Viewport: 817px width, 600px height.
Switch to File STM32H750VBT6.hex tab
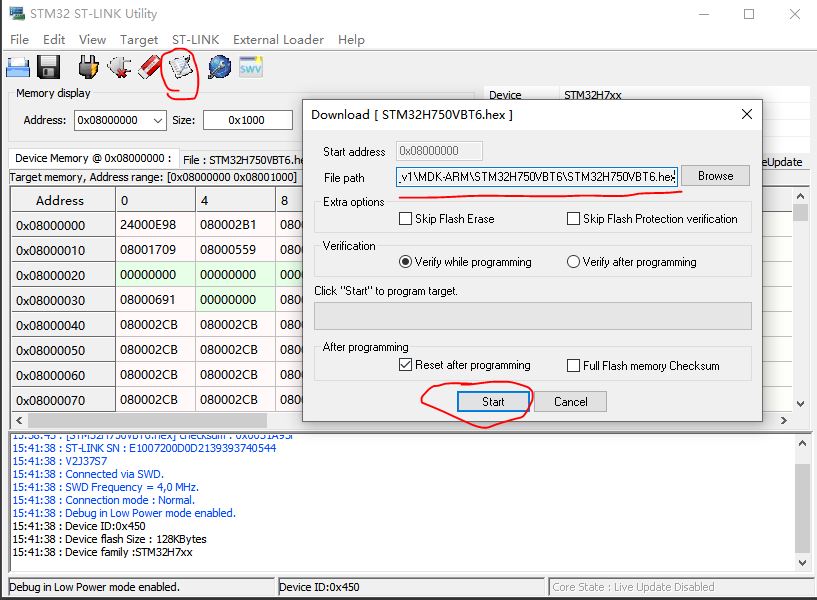[x=243, y=159]
